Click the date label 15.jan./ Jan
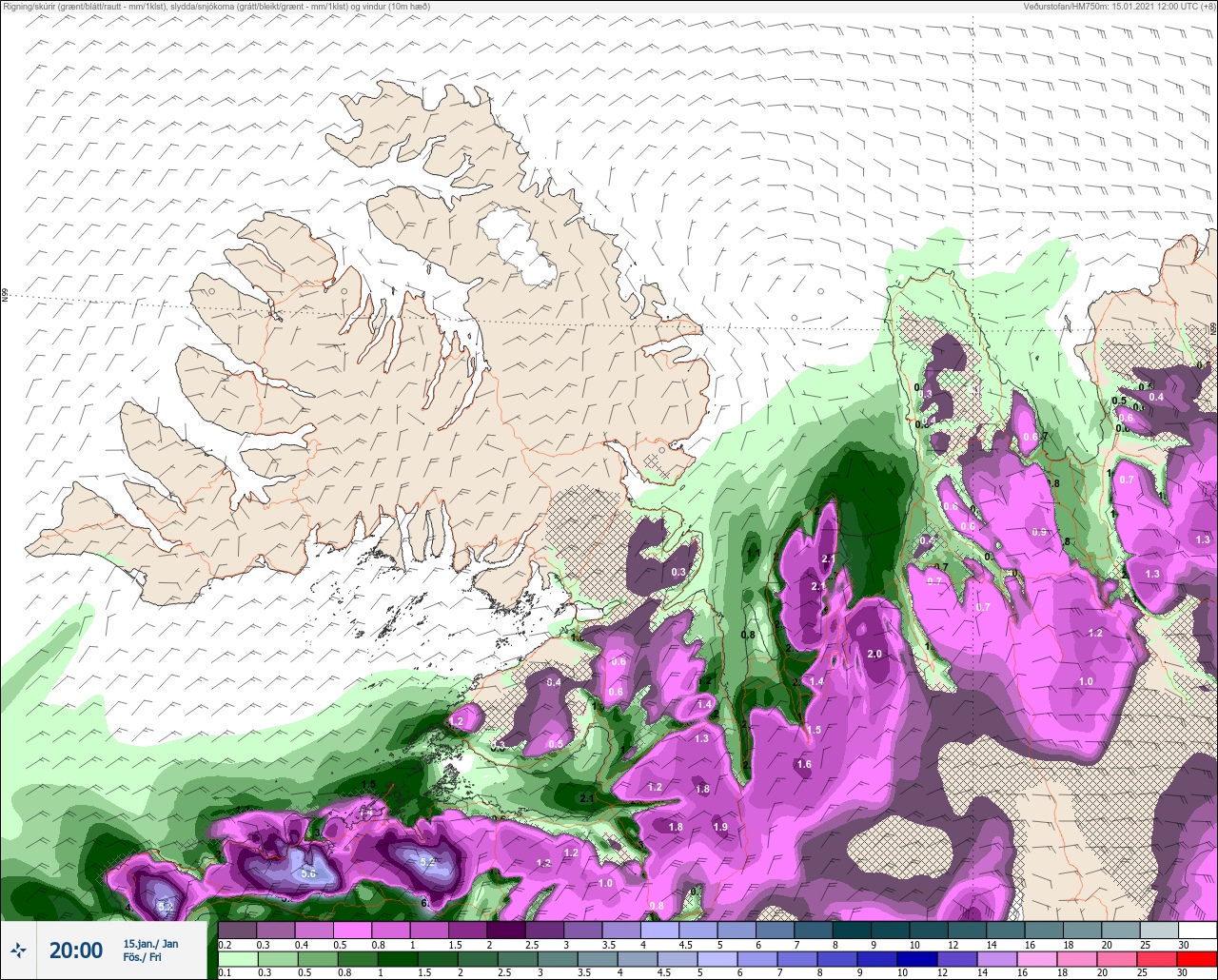1218x980 pixels. [150, 943]
